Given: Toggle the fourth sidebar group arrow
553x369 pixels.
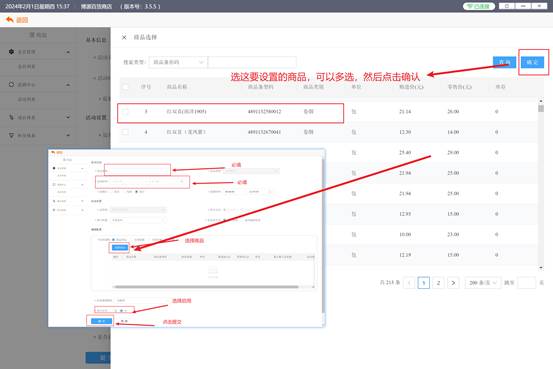Looking at the screenshot, I should coord(68,135).
